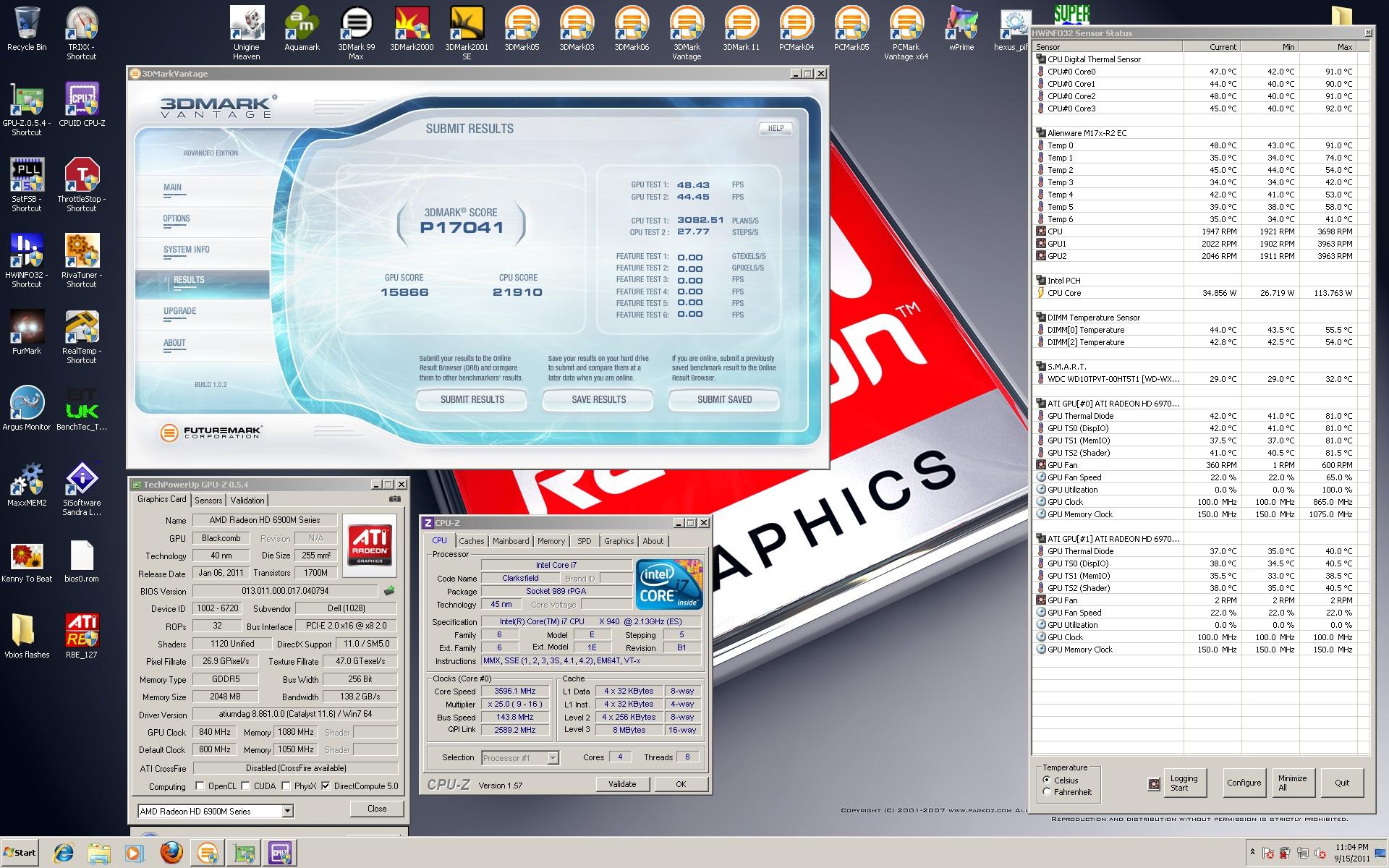Click the Minimize All button in HWiNFO32
Image resolution: width=1389 pixels, height=868 pixels.
point(1294,783)
